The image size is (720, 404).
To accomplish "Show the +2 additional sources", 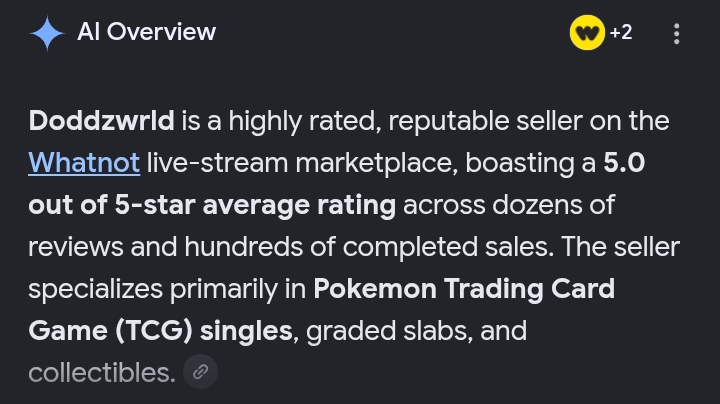I will [x=621, y=33].
